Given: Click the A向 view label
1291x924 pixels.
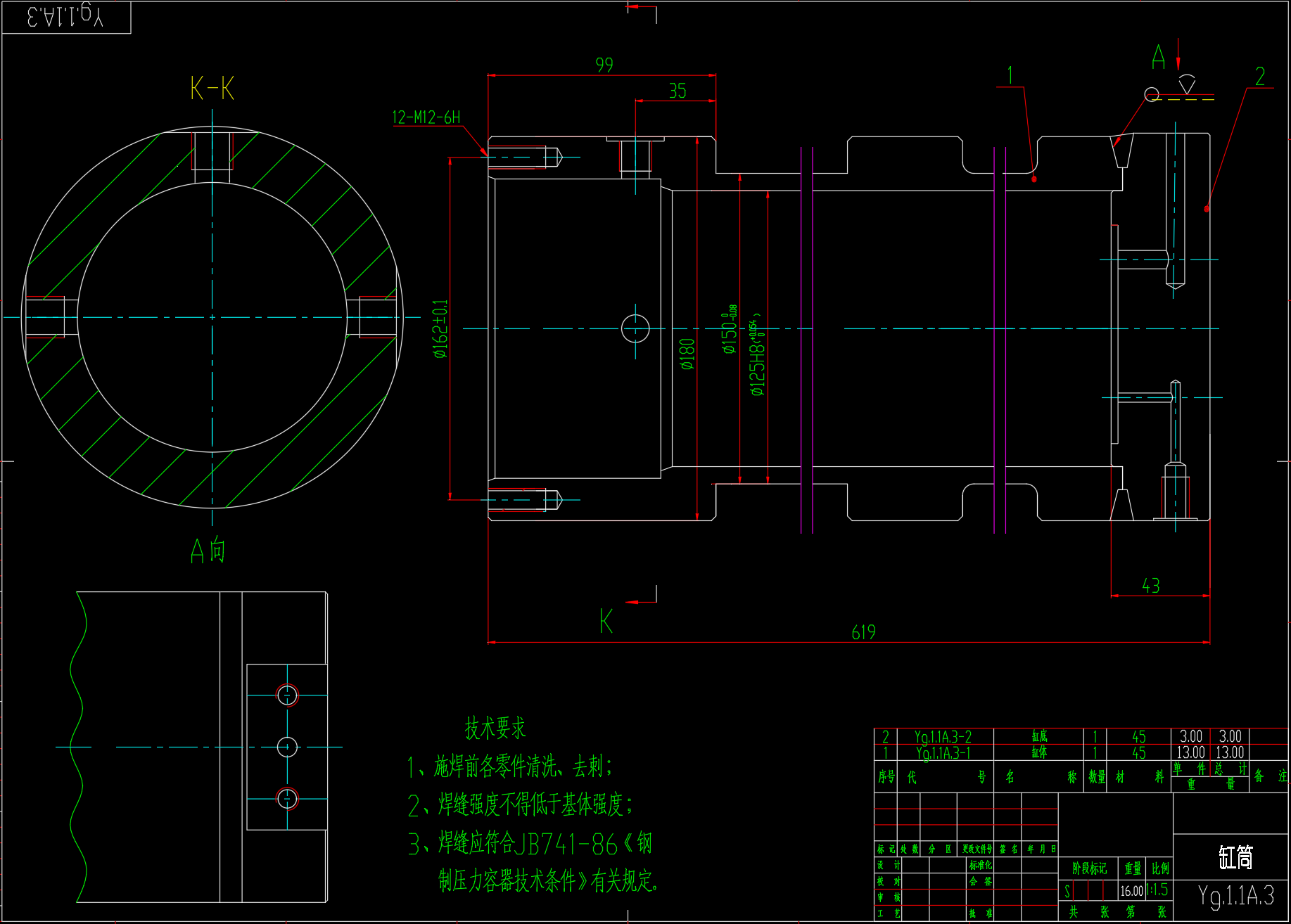Looking at the screenshot, I should click(208, 550).
